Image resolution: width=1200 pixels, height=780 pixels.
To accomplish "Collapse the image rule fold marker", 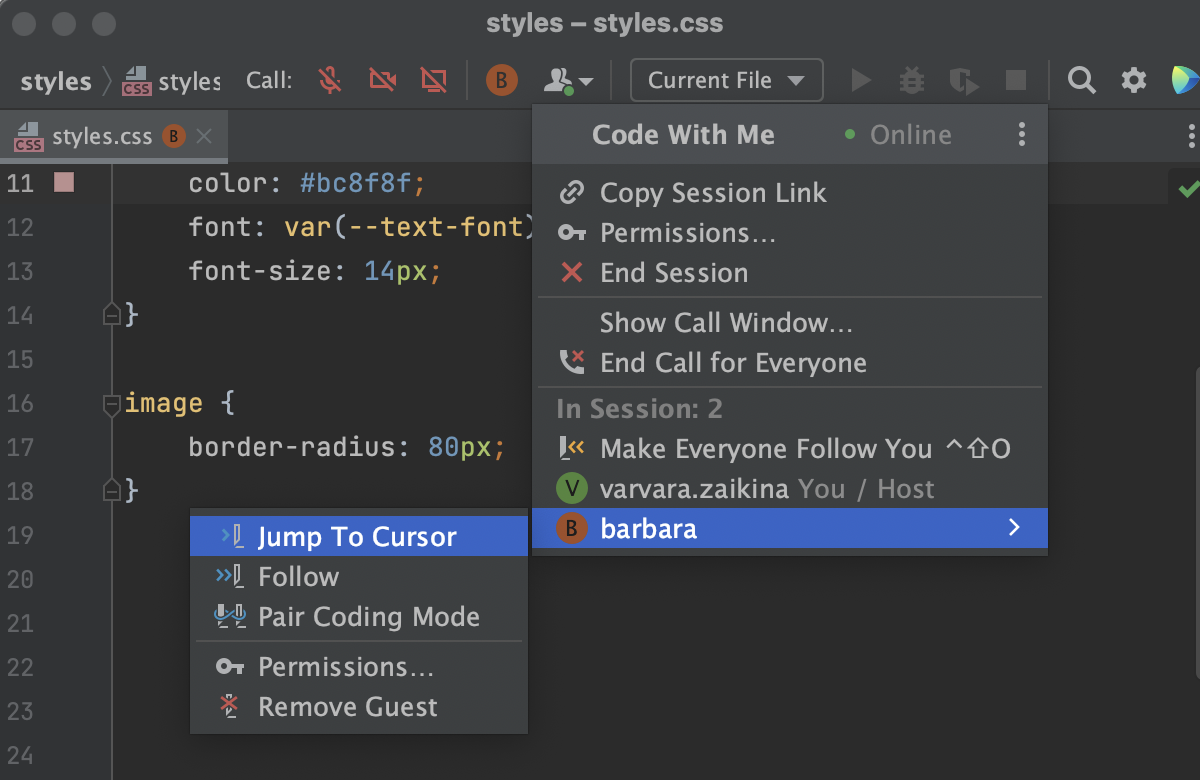I will click(111, 404).
